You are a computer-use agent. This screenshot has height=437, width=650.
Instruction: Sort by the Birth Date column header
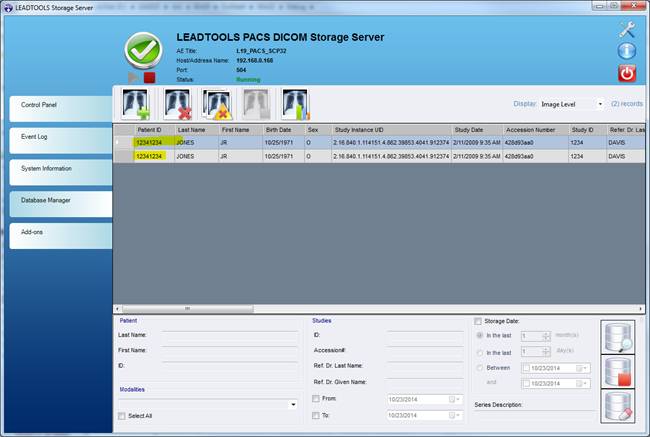pos(284,130)
